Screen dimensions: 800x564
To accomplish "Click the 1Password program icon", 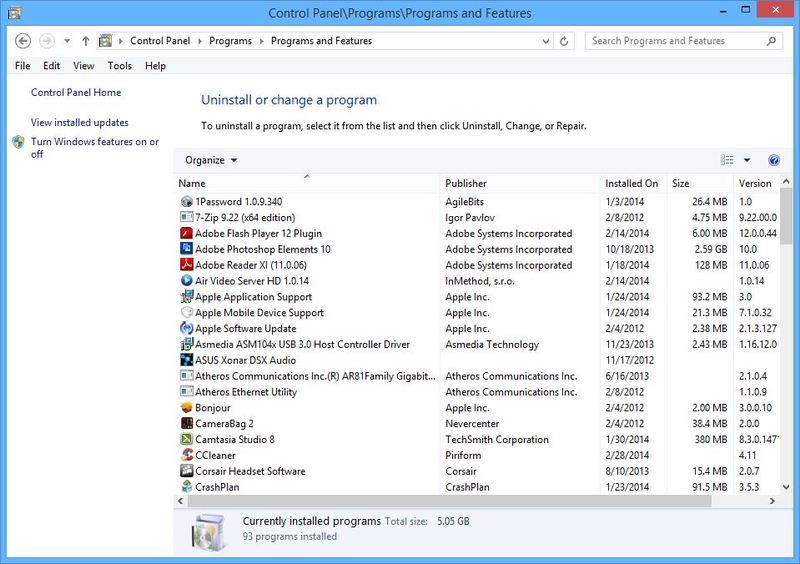I will [x=186, y=201].
